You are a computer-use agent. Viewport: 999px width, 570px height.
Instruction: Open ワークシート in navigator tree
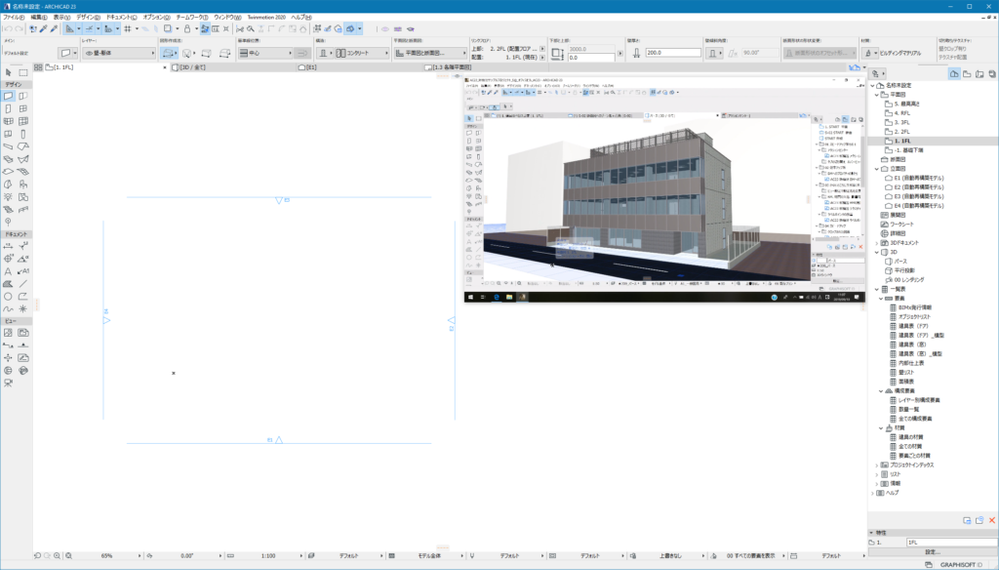coord(902,224)
